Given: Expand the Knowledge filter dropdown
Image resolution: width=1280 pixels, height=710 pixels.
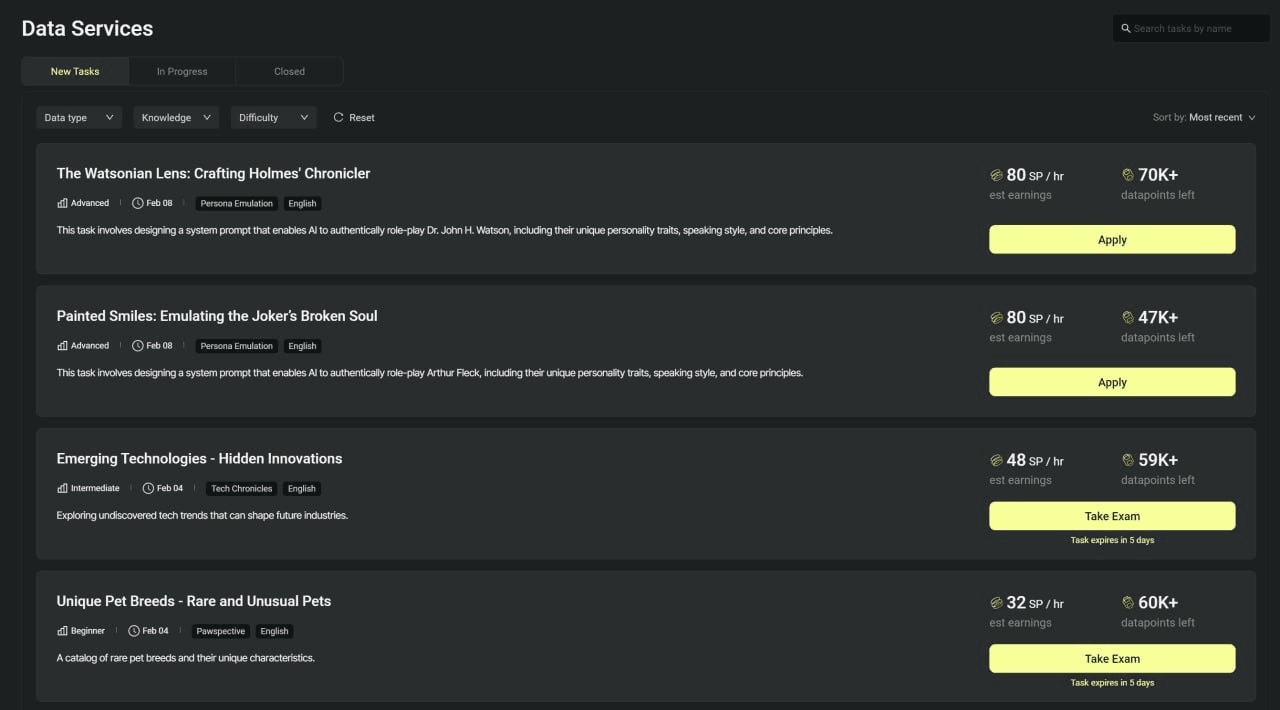Looking at the screenshot, I should click(x=176, y=117).
